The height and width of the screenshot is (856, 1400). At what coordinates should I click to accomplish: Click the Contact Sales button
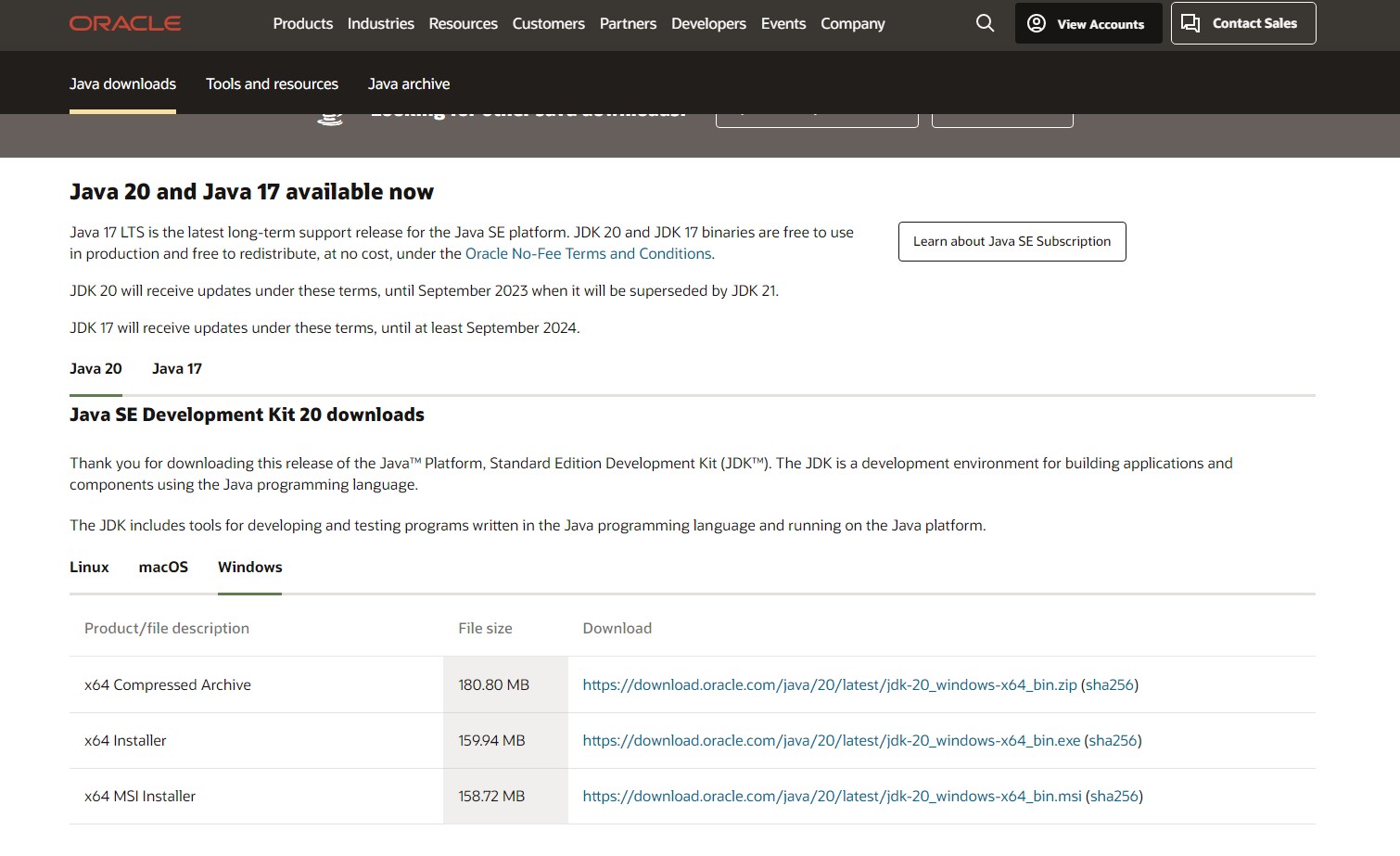pyautogui.click(x=1243, y=23)
